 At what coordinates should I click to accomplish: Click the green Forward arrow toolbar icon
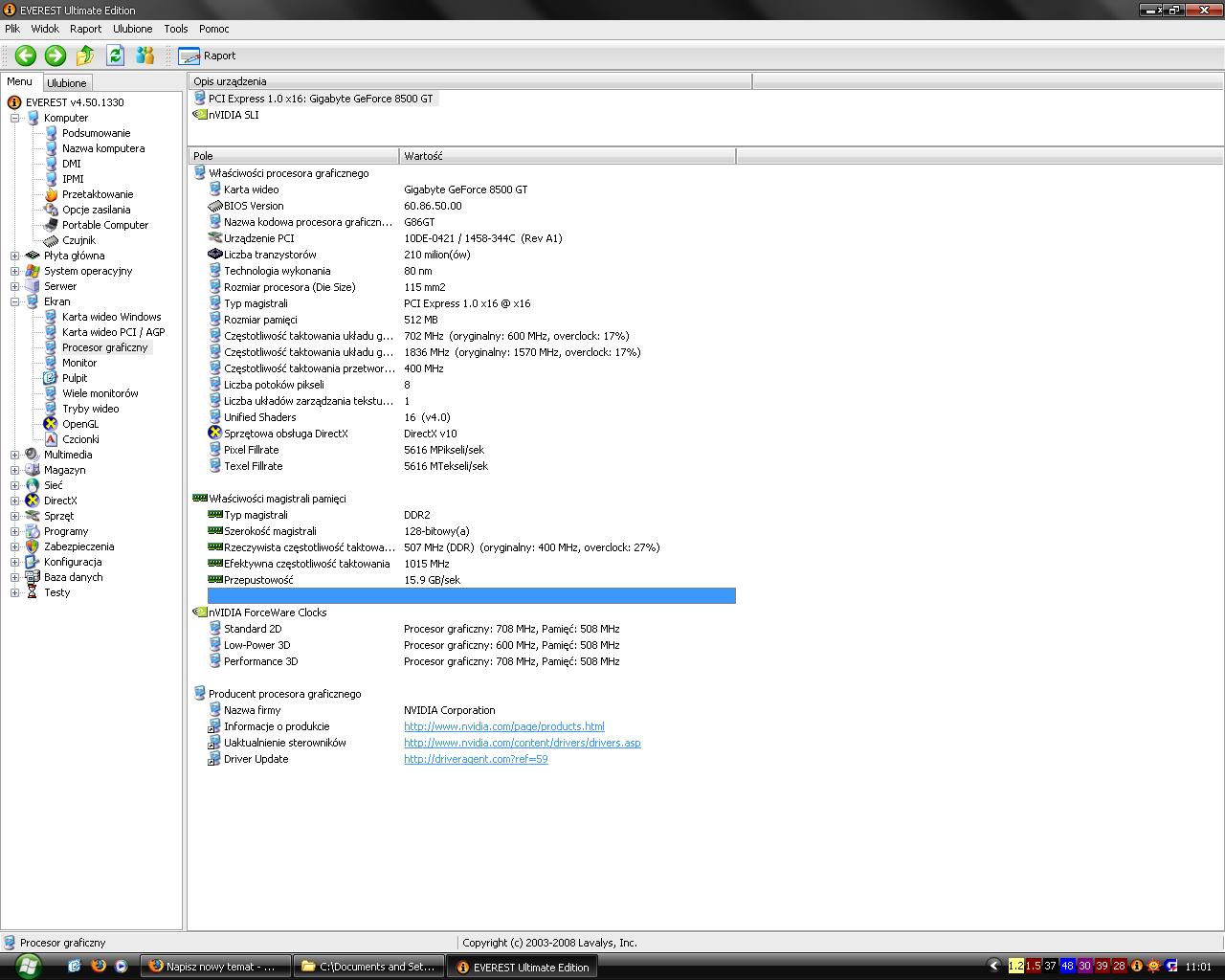coord(56,56)
